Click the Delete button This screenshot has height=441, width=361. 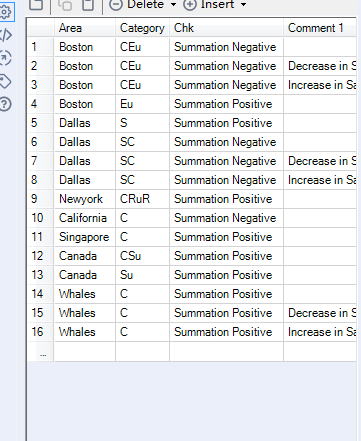(x=137, y=5)
